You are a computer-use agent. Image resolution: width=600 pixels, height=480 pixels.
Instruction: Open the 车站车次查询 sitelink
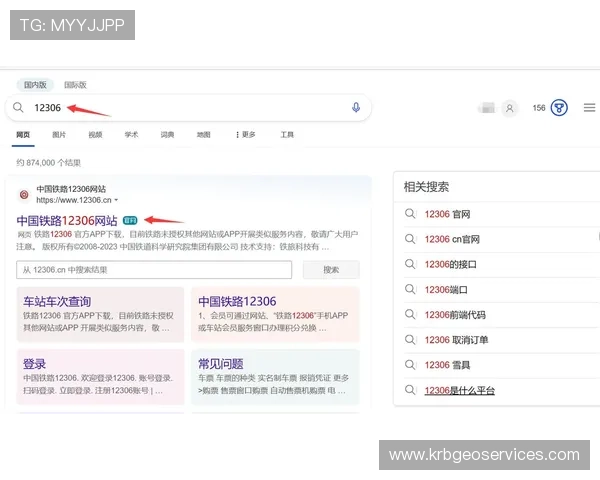(57, 302)
